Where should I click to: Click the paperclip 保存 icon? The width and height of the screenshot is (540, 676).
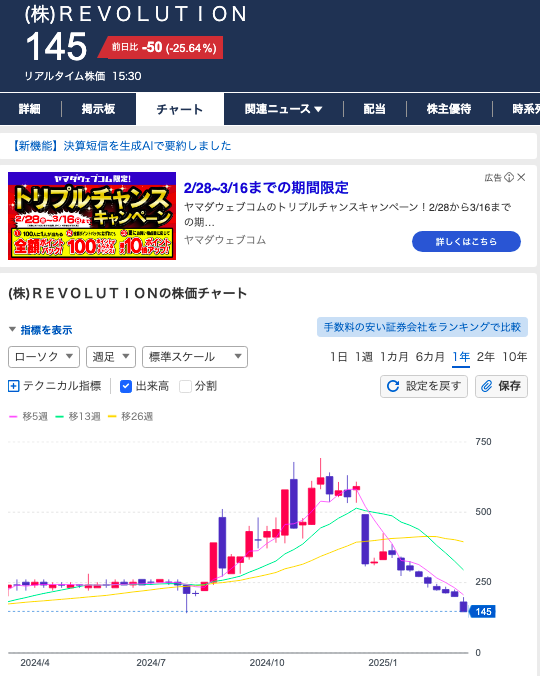(x=487, y=386)
